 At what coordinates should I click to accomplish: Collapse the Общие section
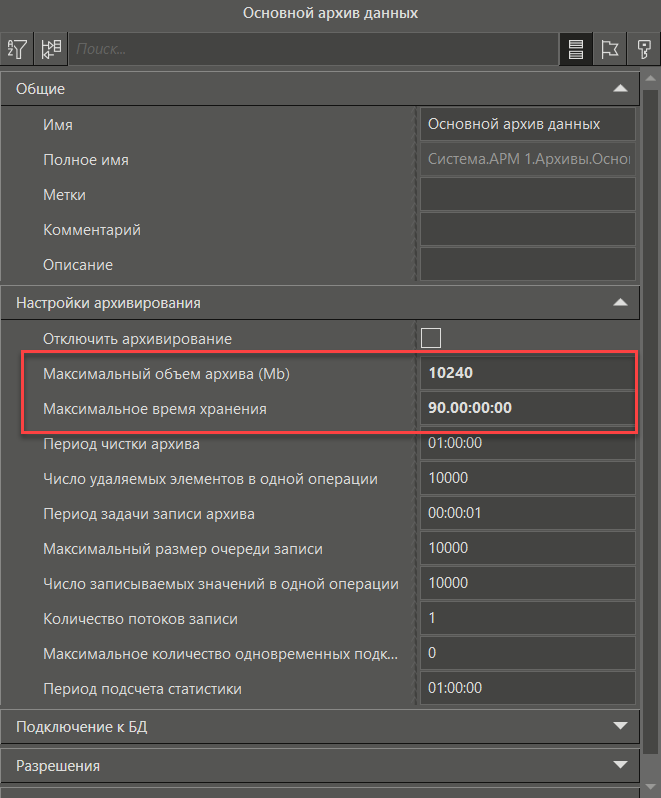coord(620,89)
